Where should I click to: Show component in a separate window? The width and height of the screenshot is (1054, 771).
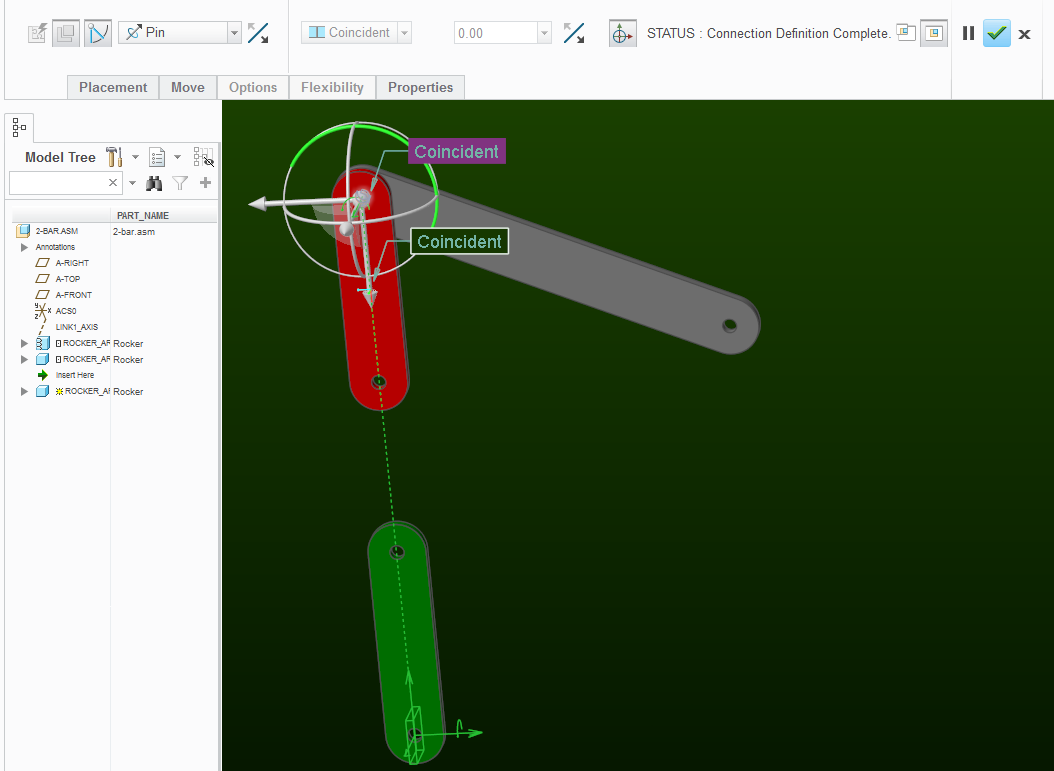pyautogui.click(x=906, y=32)
